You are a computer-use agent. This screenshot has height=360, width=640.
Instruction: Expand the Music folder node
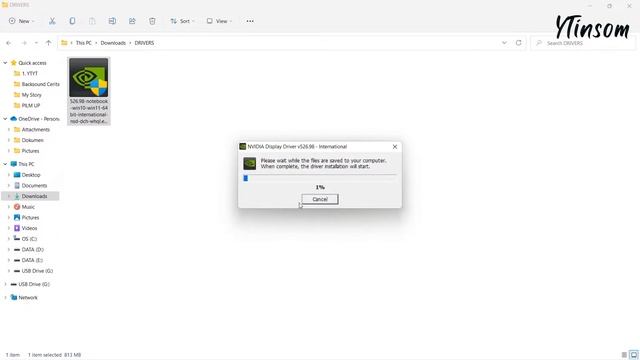coord(9,207)
